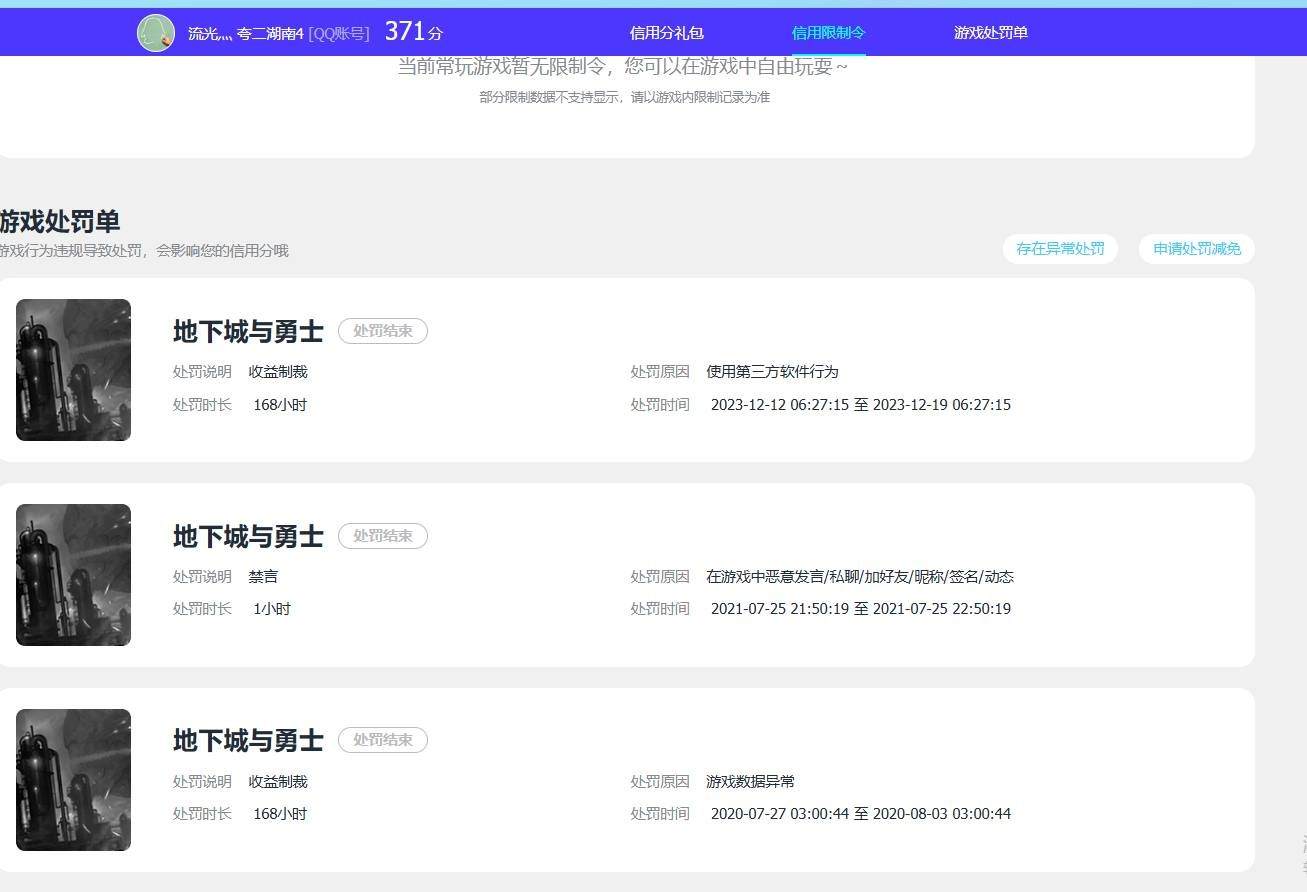Click the 部分限制数据不支持显示 note
The height and width of the screenshot is (892, 1307).
coord(624,97)
